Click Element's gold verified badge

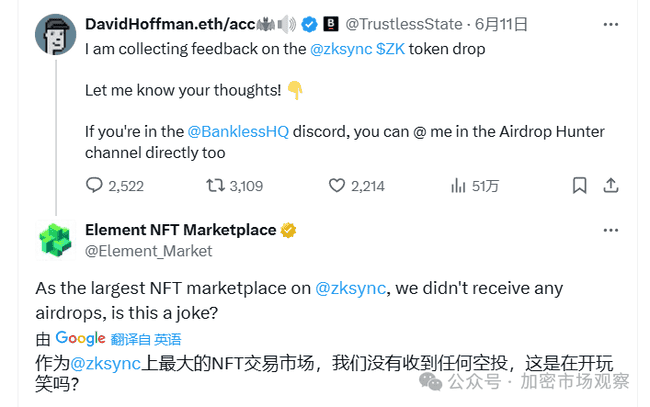click(288, 230)
